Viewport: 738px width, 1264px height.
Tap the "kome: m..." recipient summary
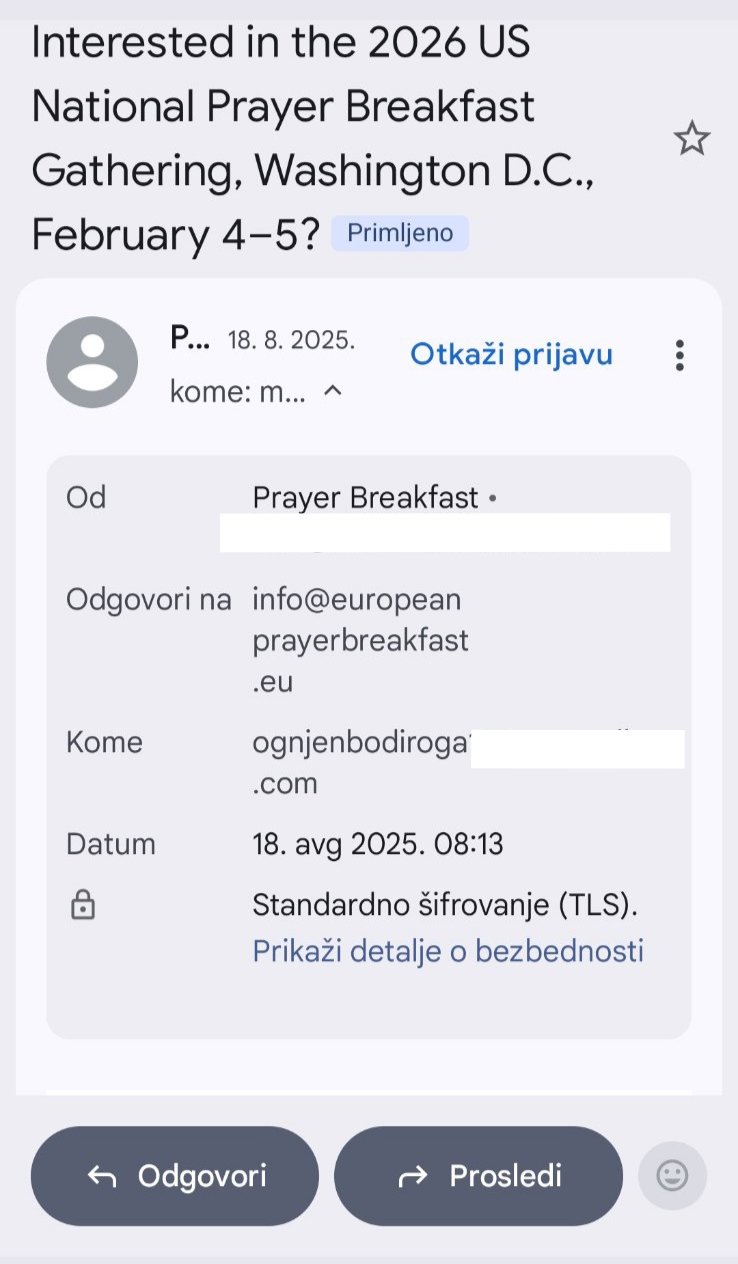click(x=237, y=392)
